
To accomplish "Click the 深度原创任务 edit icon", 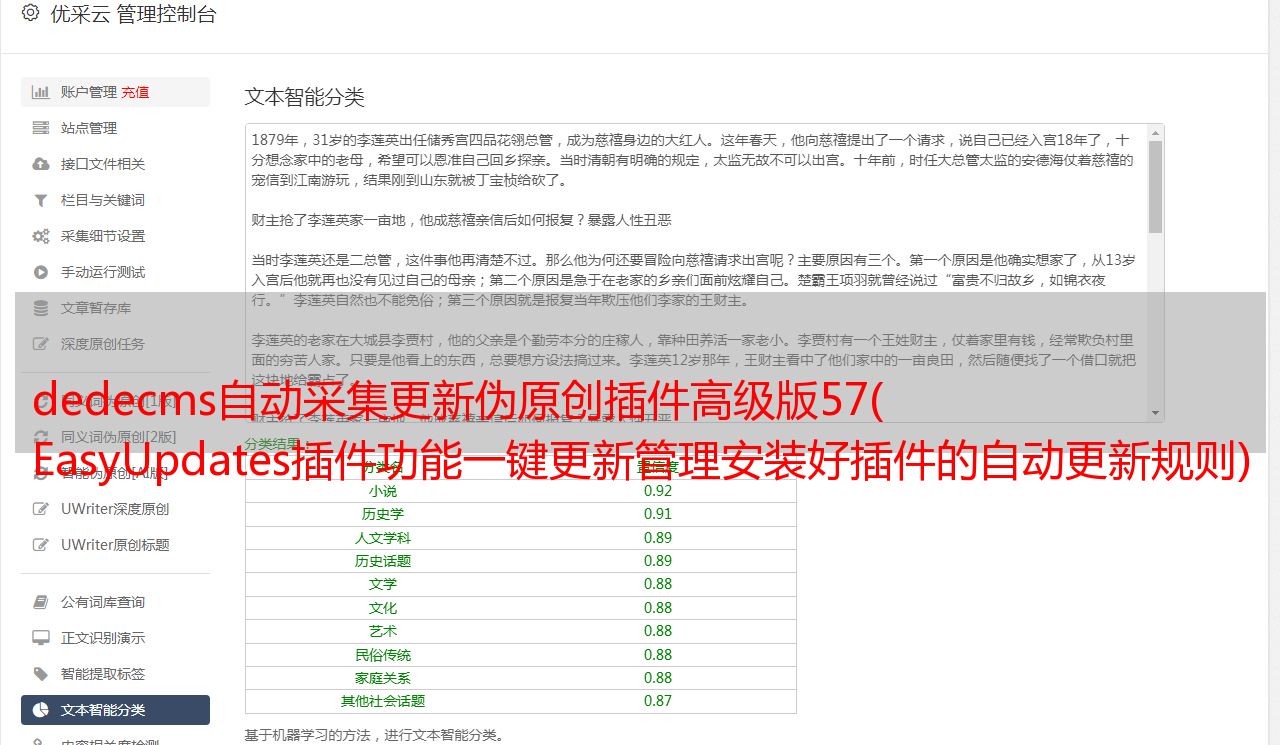I will [x=41, y=344].
